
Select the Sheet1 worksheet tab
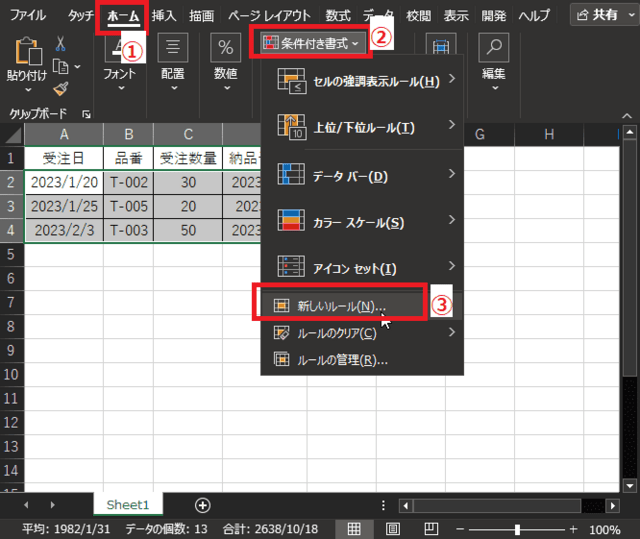point(127,505)
